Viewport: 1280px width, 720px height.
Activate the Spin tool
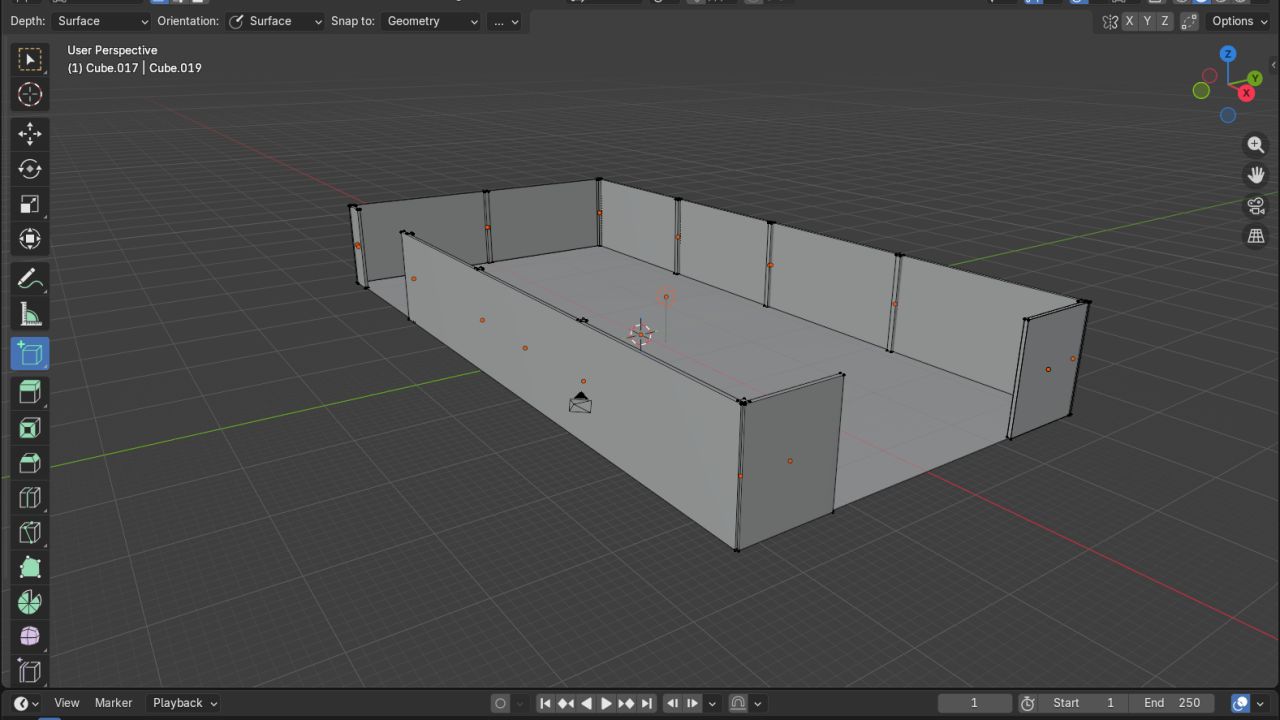coord(30,603)
